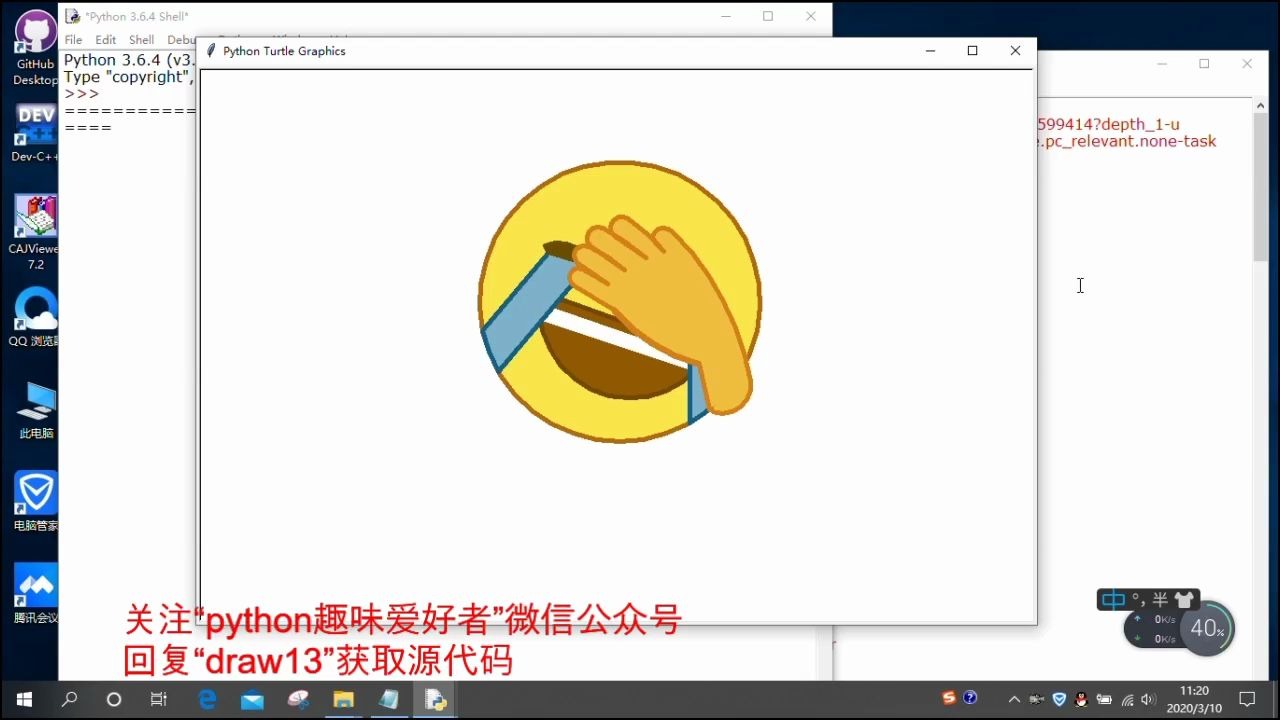The height and width of the screenshot is (720, 1280).
Task: Click the '>>>' prompt in Python Shell
Action: point(81,94)
